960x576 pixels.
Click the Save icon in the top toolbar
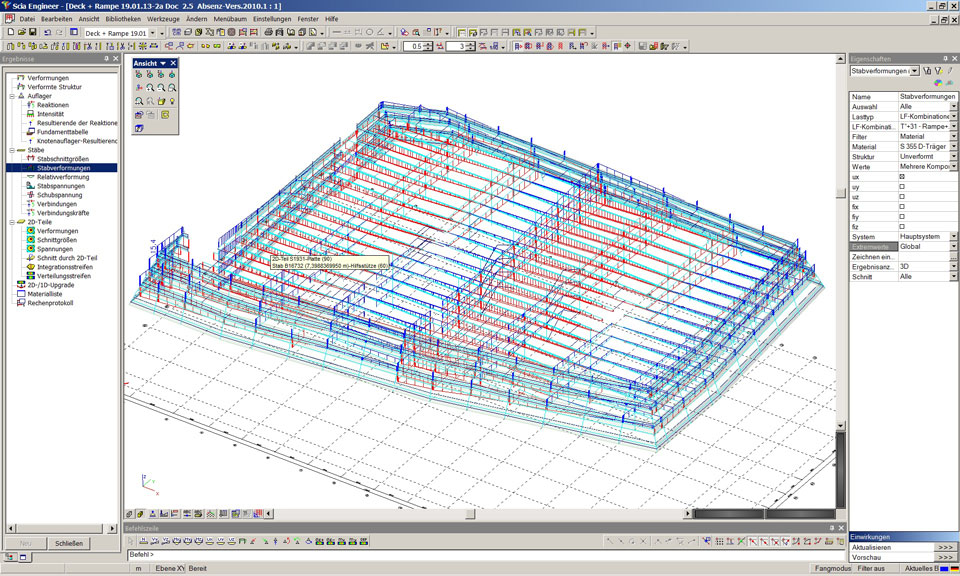(x=33, y=32)
